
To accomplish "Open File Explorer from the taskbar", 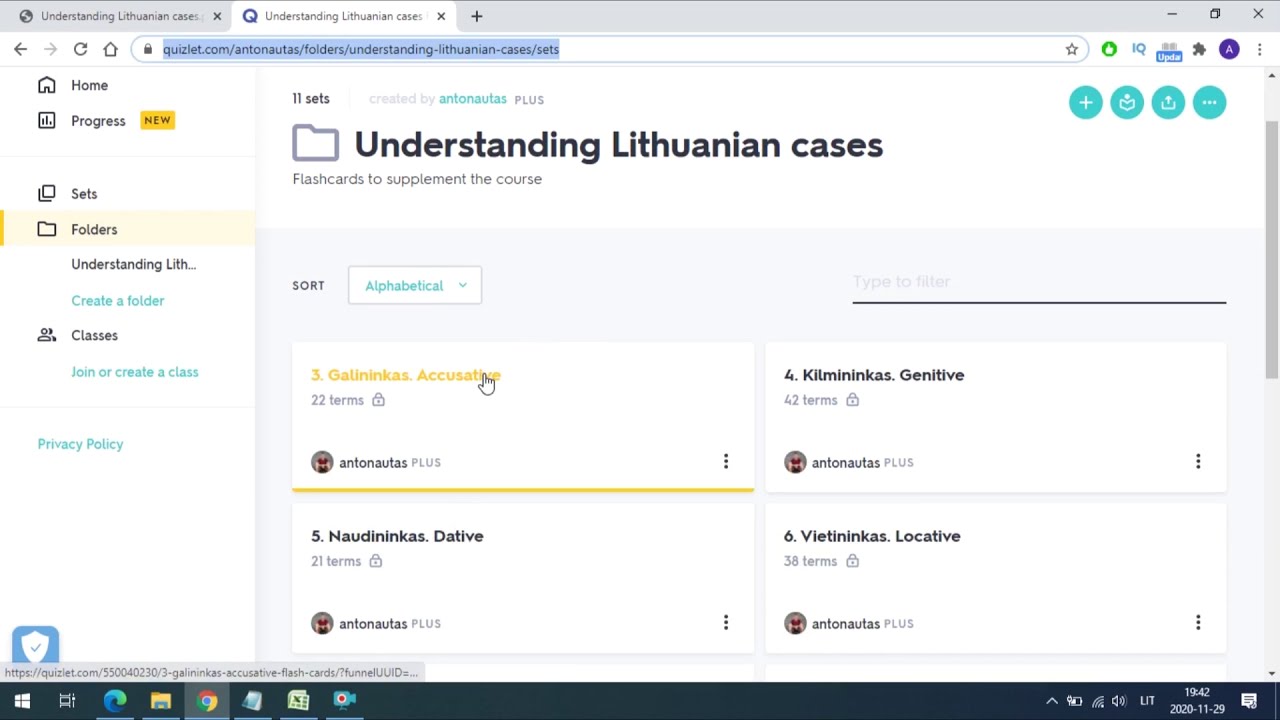I will tap(161, 701).
